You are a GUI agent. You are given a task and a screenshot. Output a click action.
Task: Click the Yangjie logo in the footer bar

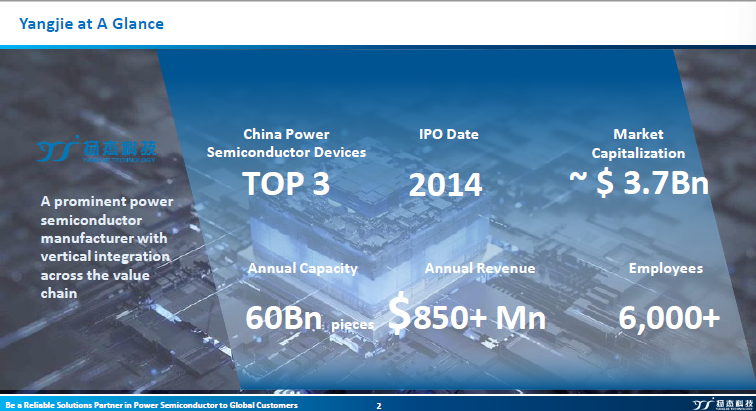(723, 404)
